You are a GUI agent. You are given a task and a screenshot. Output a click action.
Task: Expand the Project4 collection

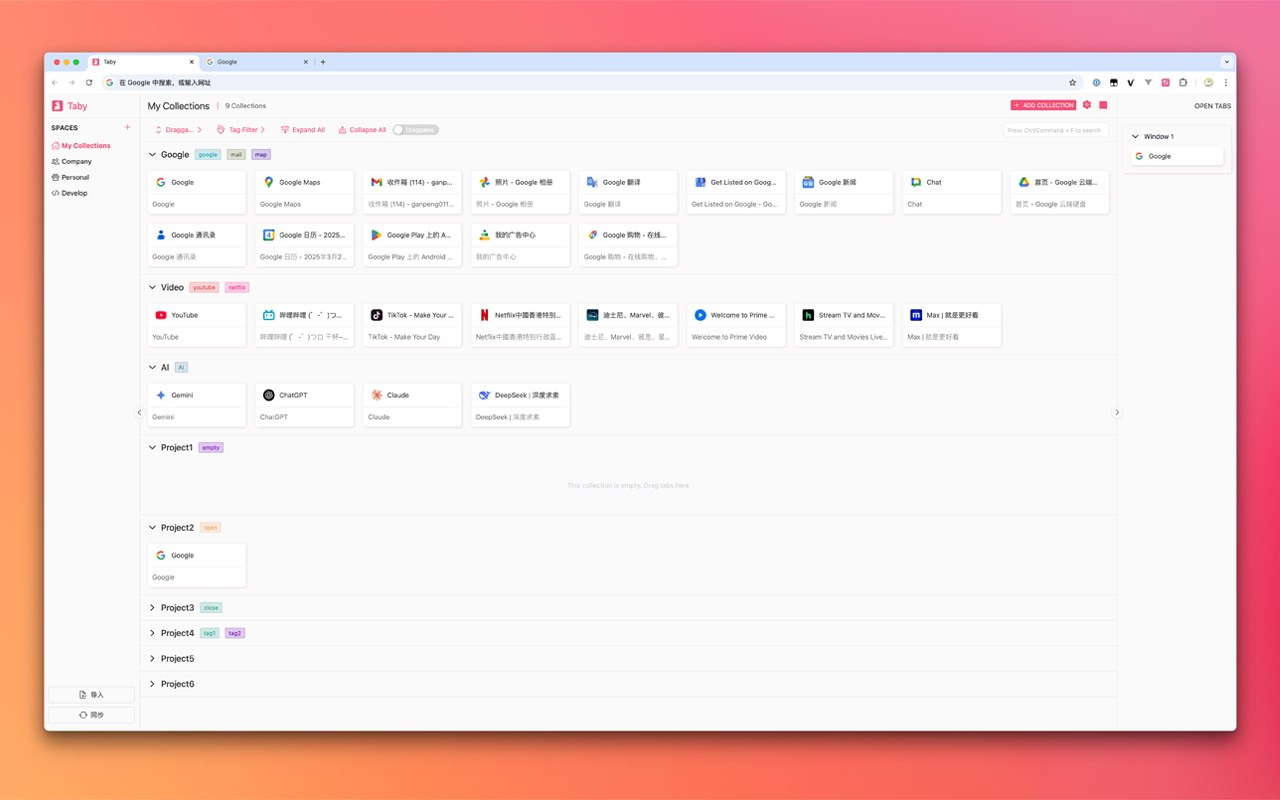pos(153,633)
